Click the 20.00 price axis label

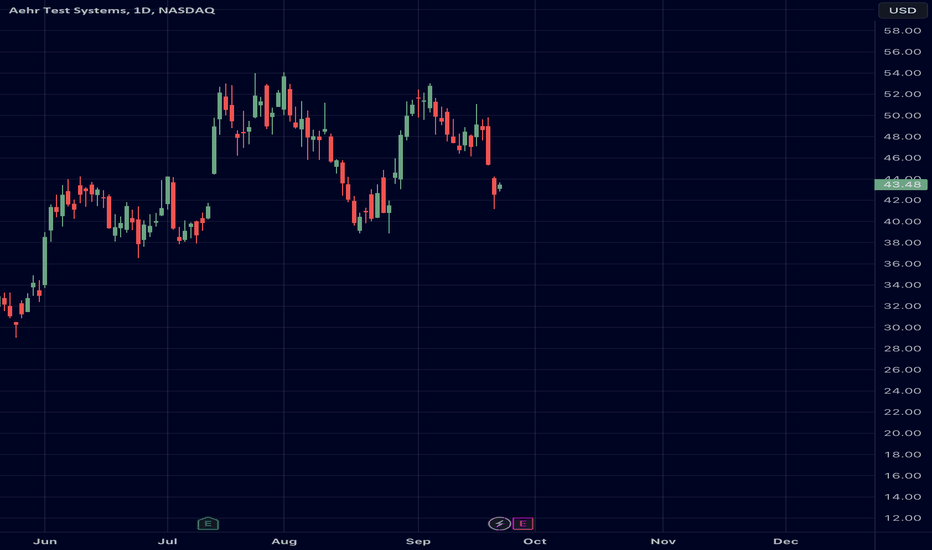click(902, 433)
